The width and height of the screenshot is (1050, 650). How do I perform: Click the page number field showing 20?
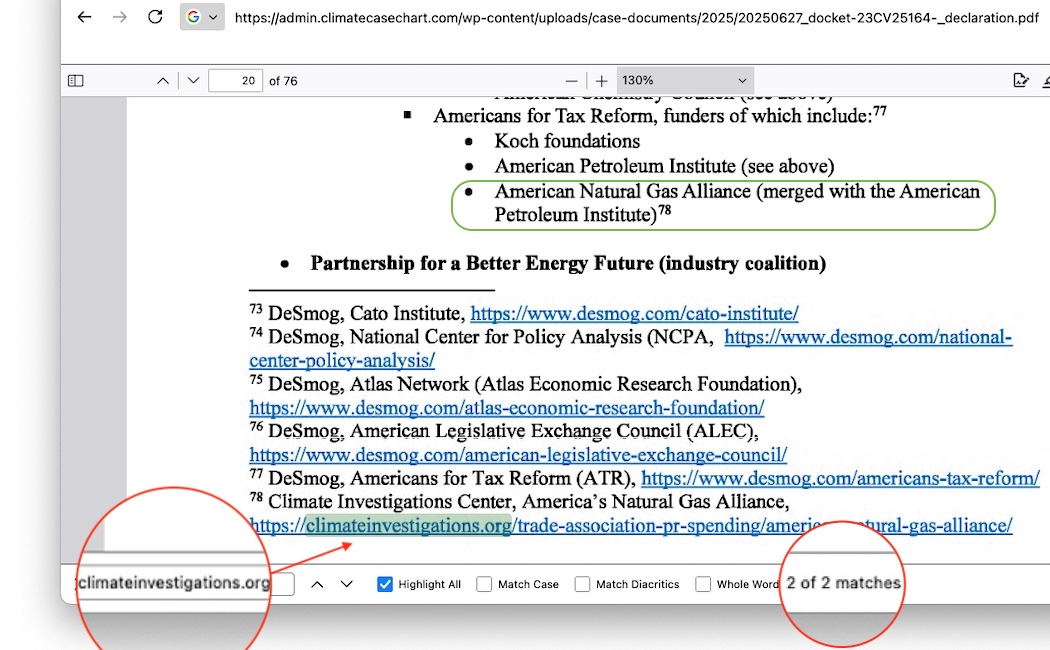[235, 81]
